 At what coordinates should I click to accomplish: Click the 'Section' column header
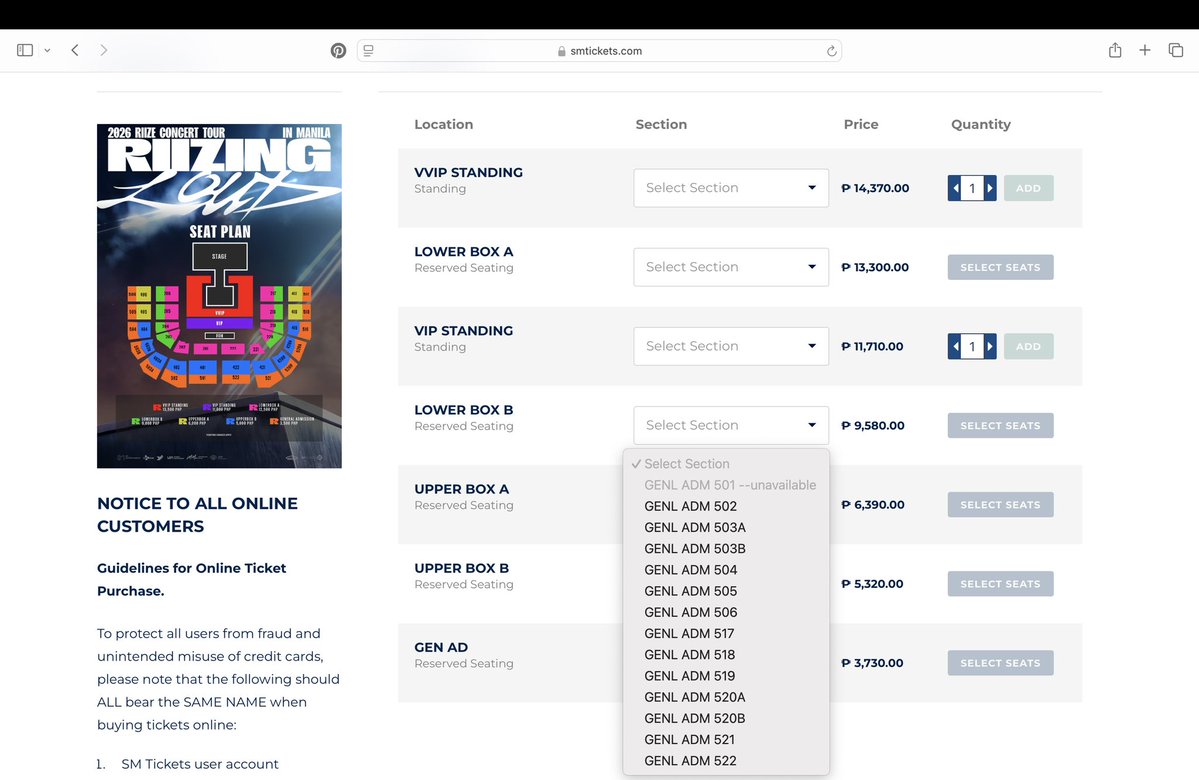(661, 125)
